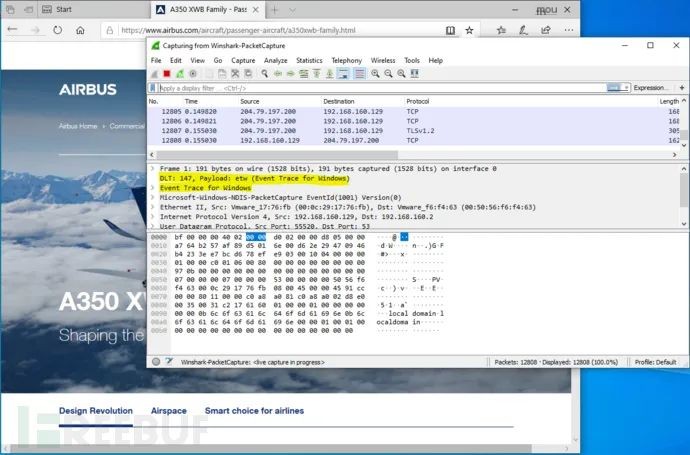Click the Go to specified packet icon
Screen dimensions: 690x455
click(304, 73)
